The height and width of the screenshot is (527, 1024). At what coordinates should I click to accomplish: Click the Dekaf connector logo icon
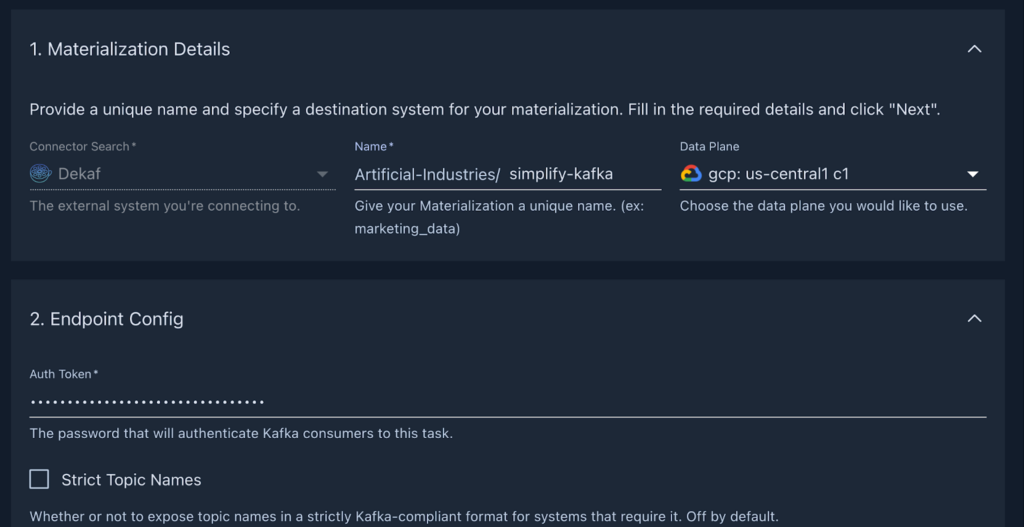(40, 173)
